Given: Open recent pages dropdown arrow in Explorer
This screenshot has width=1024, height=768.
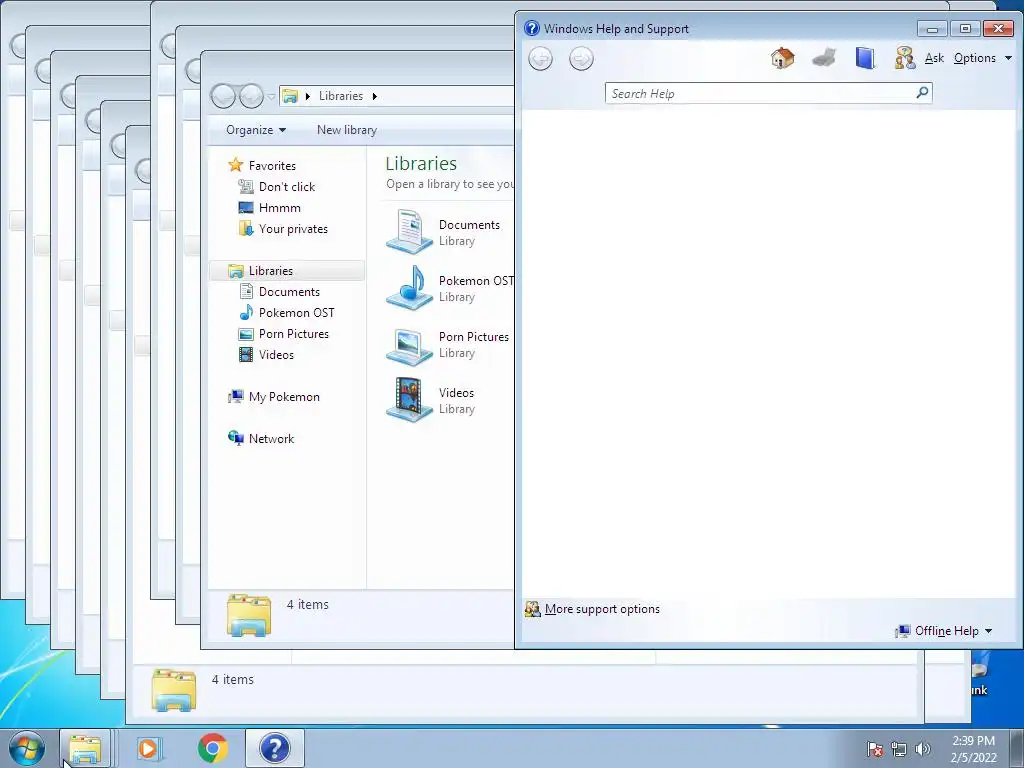Looking at the screenshot, I should (x=271, y=97).
